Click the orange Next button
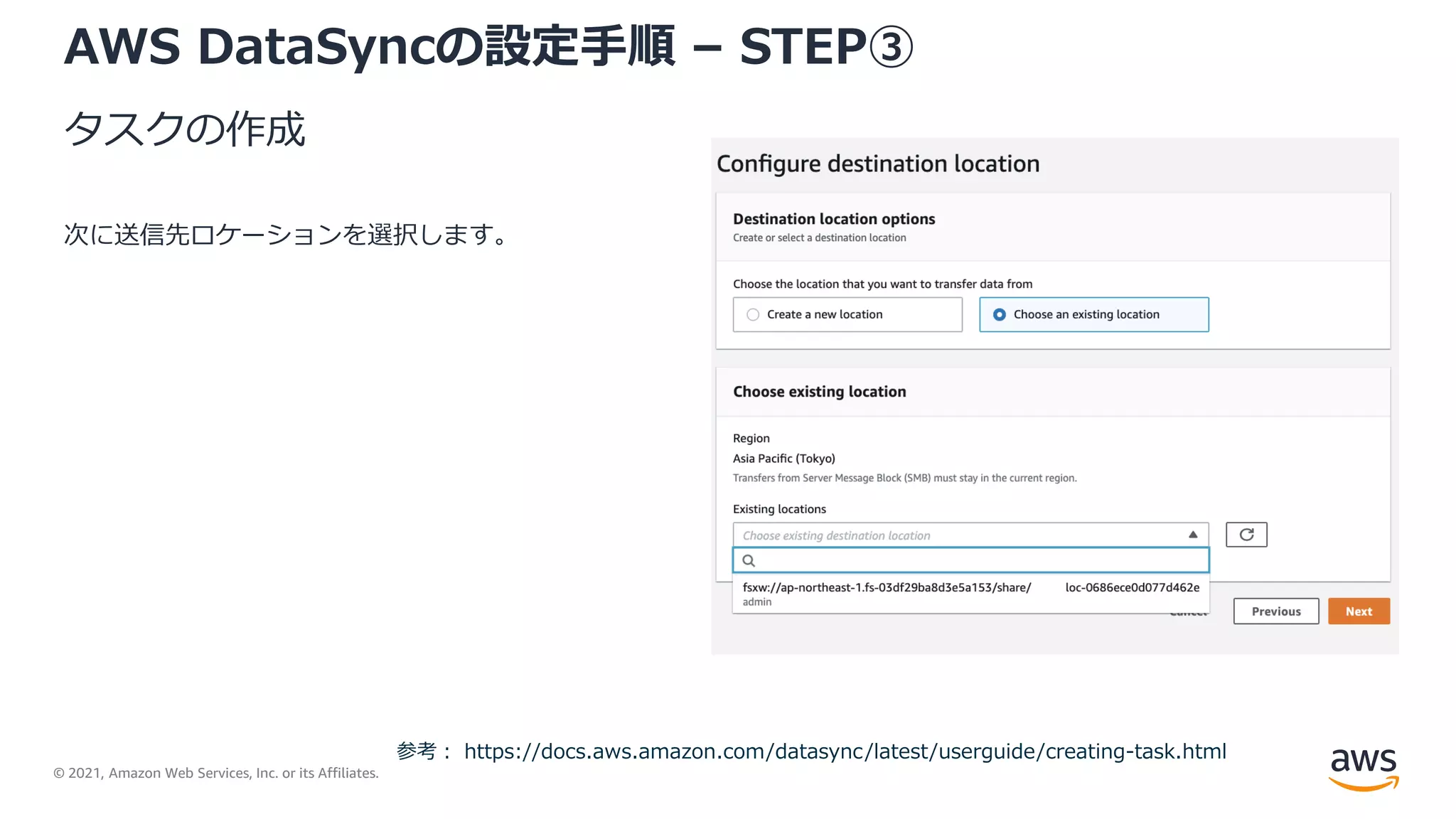This screenshot has width=1456, height=819. point(1359,611)
